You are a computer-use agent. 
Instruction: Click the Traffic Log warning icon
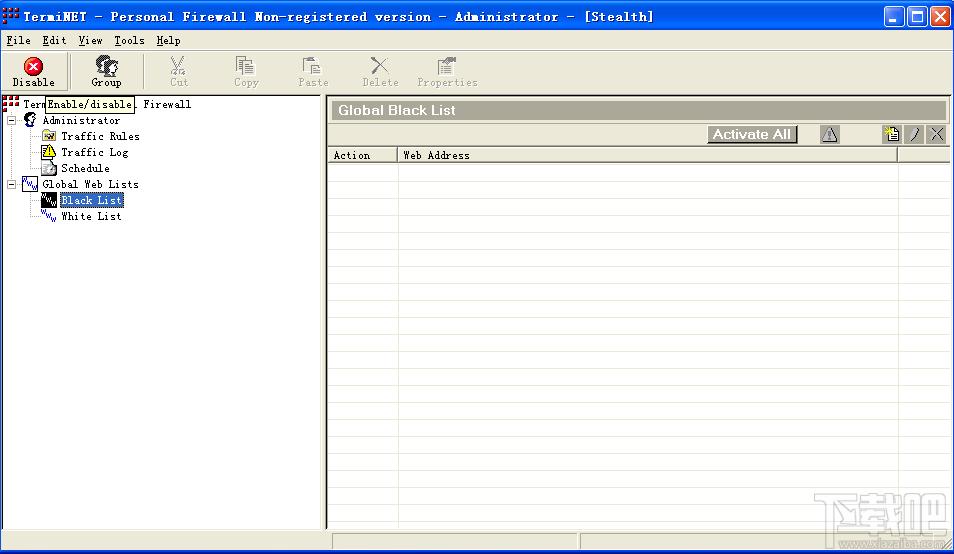(x=49, y=151)
